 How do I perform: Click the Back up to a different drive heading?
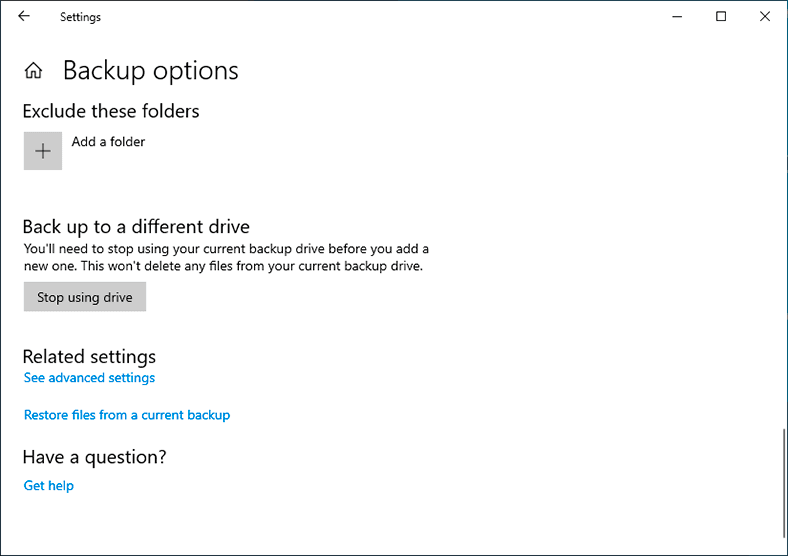pos(136,227)
